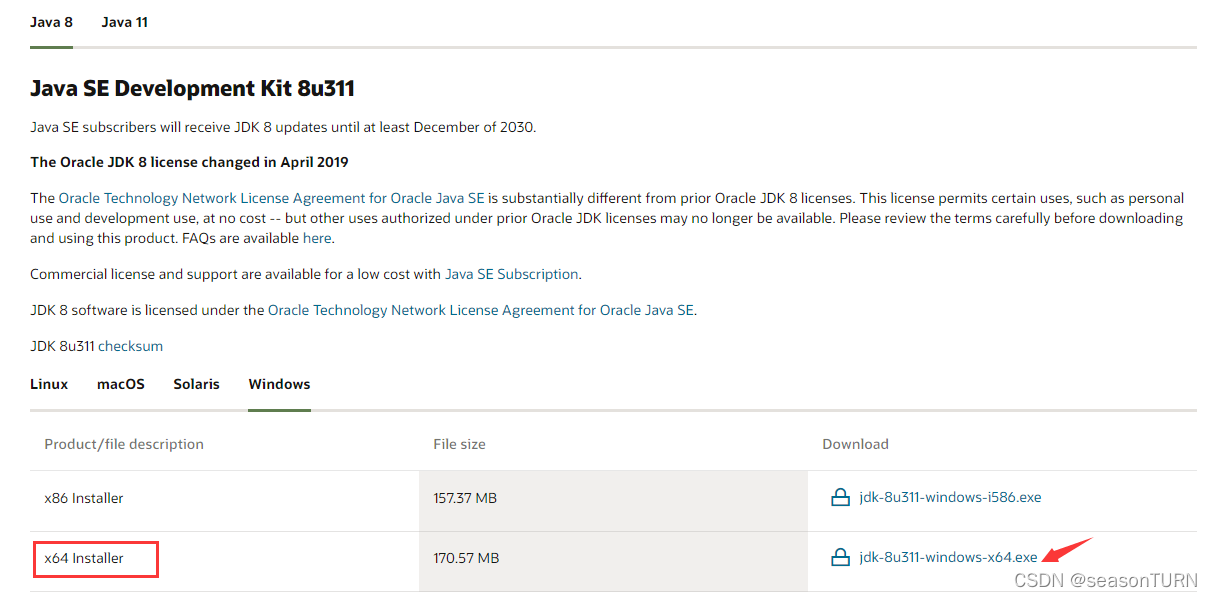Select the Solaris platform tab

[x=196, y=384]
